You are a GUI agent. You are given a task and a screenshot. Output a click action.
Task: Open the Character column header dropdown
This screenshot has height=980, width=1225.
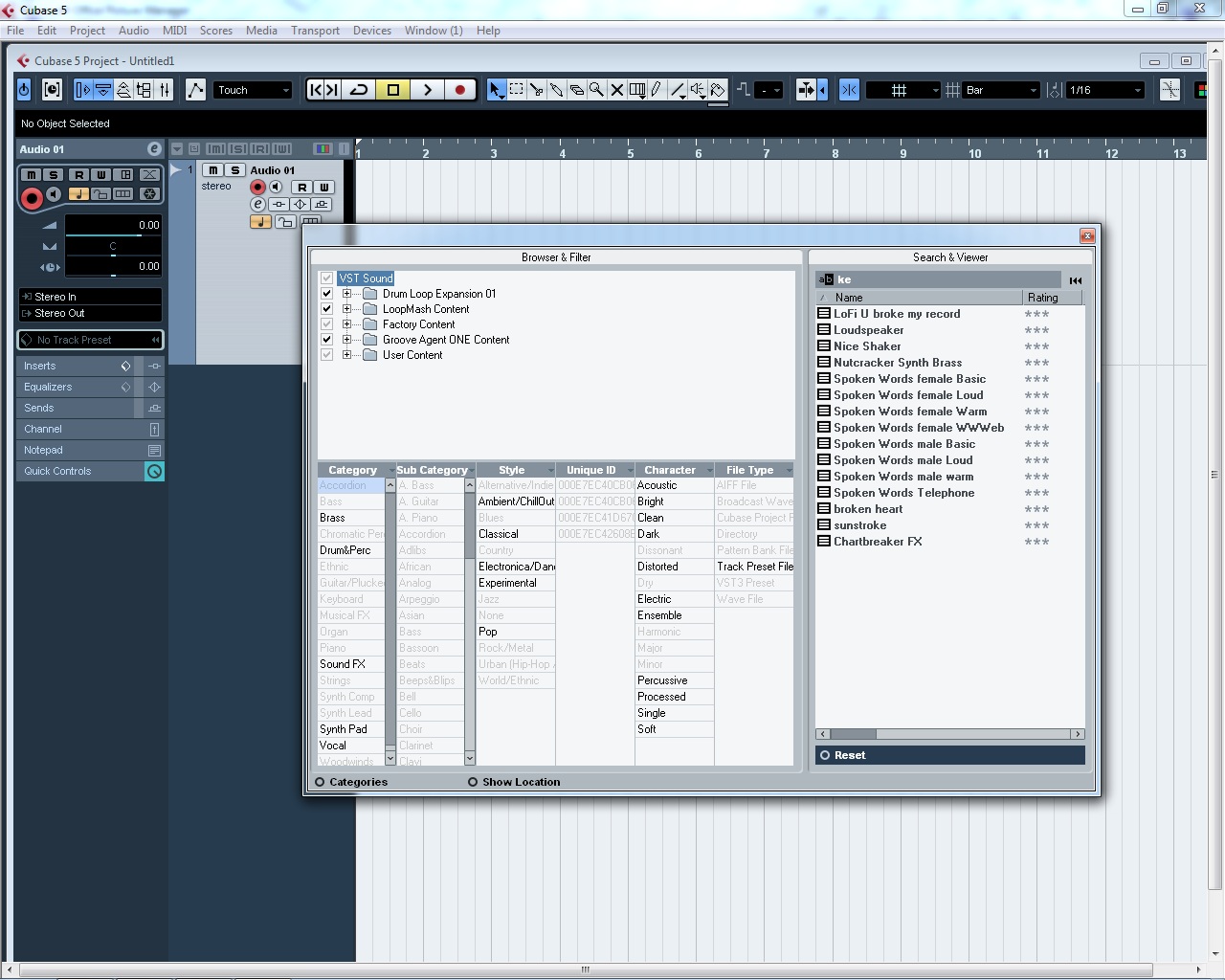[709, 470]
